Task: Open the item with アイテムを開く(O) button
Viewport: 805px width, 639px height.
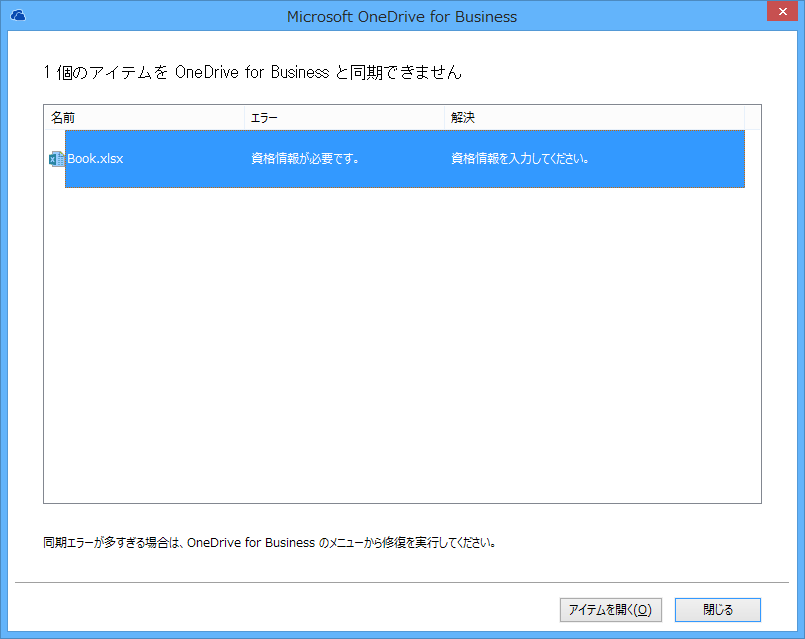Action: (610, 610)
